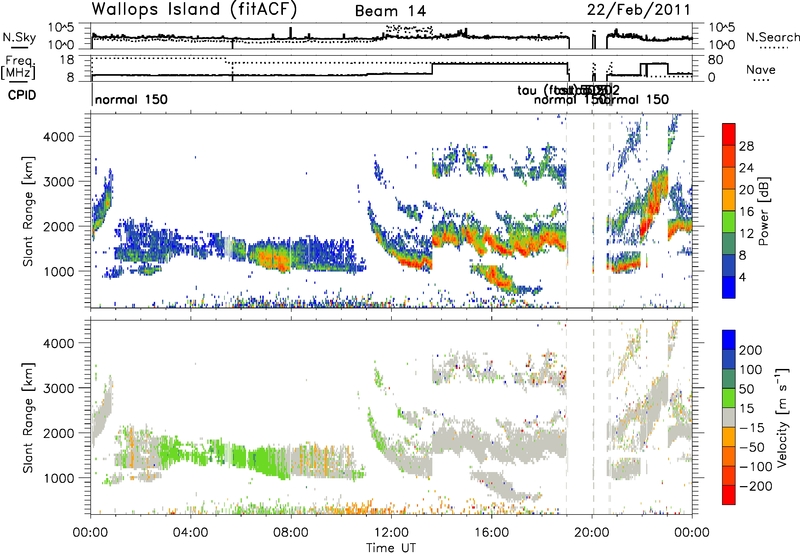Click the '08:00' time tick label
The width and height of the screenshot is (800, 554).
[290, 533]
